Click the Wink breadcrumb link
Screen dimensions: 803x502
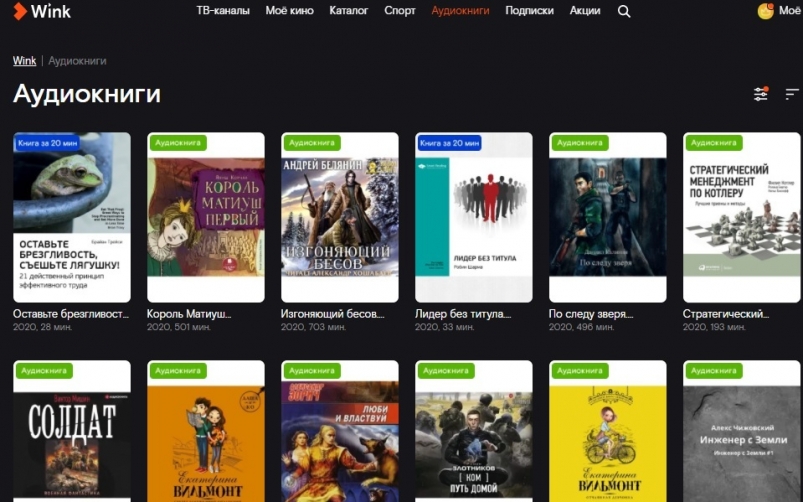coord(25,60)
